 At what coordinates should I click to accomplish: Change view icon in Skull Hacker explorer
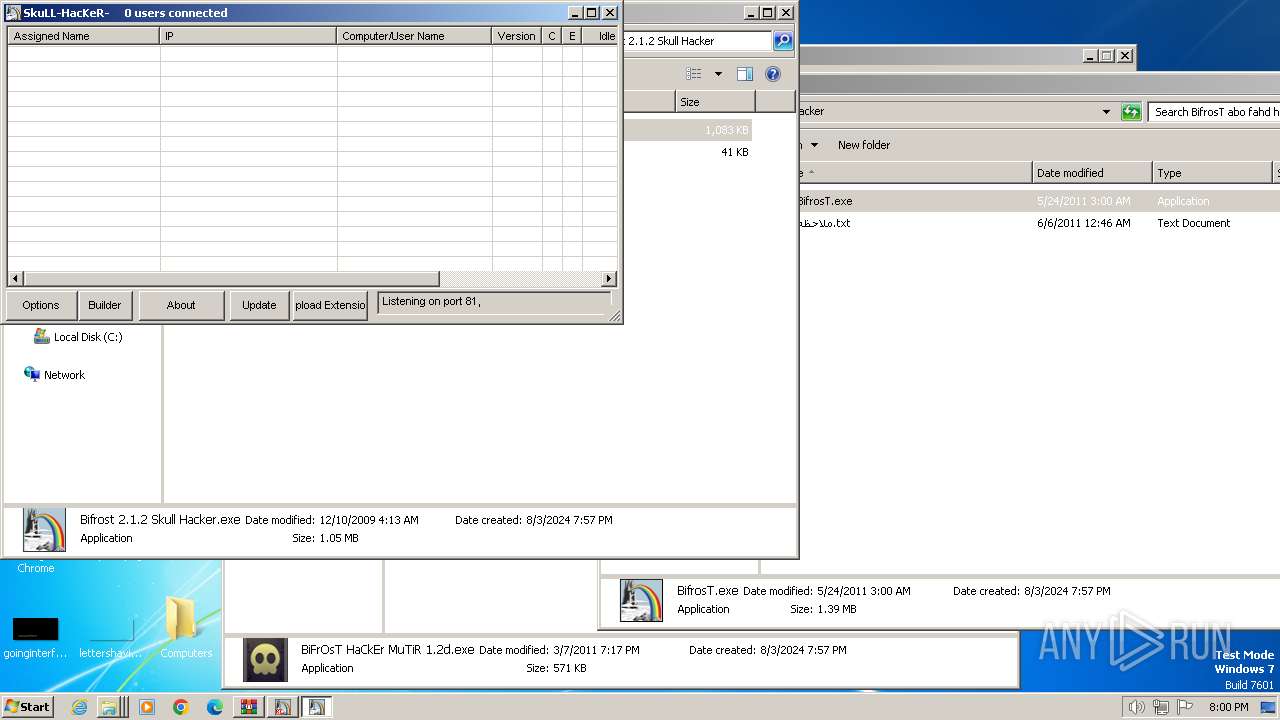(x=694, y=74)
